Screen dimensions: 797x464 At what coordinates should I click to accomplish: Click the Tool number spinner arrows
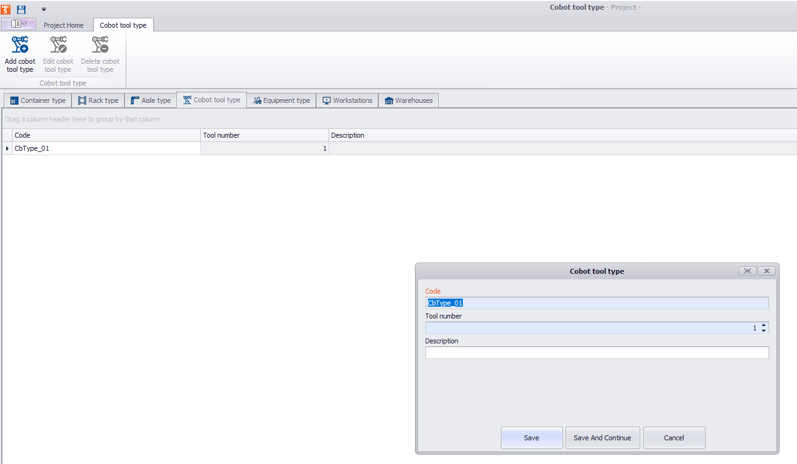point(764,328)
